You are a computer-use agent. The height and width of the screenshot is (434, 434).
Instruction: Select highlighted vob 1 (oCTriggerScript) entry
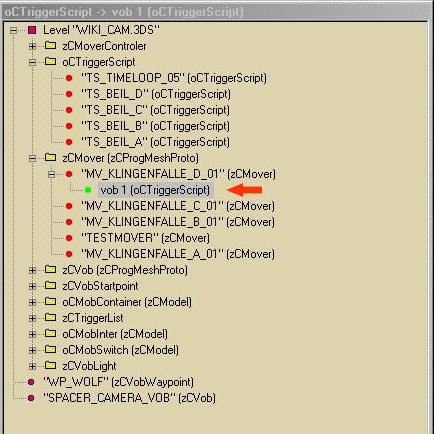click(x=155, y=190)
